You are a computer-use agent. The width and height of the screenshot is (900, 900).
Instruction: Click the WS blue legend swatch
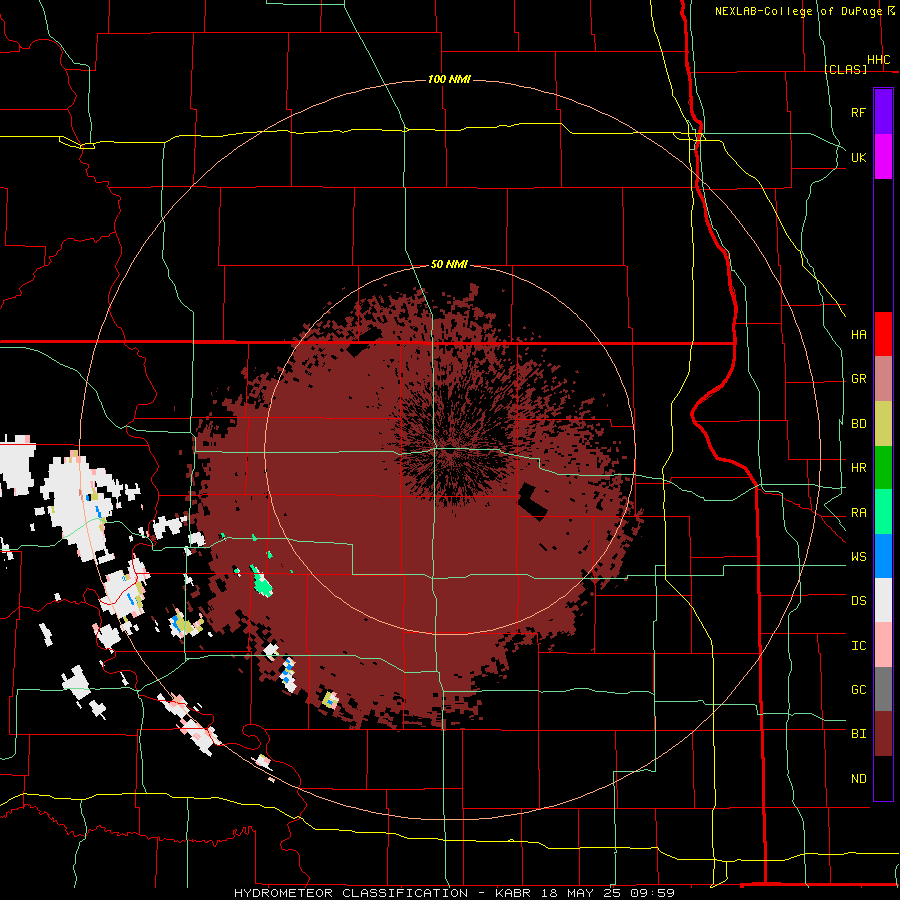tap(883, 556)
